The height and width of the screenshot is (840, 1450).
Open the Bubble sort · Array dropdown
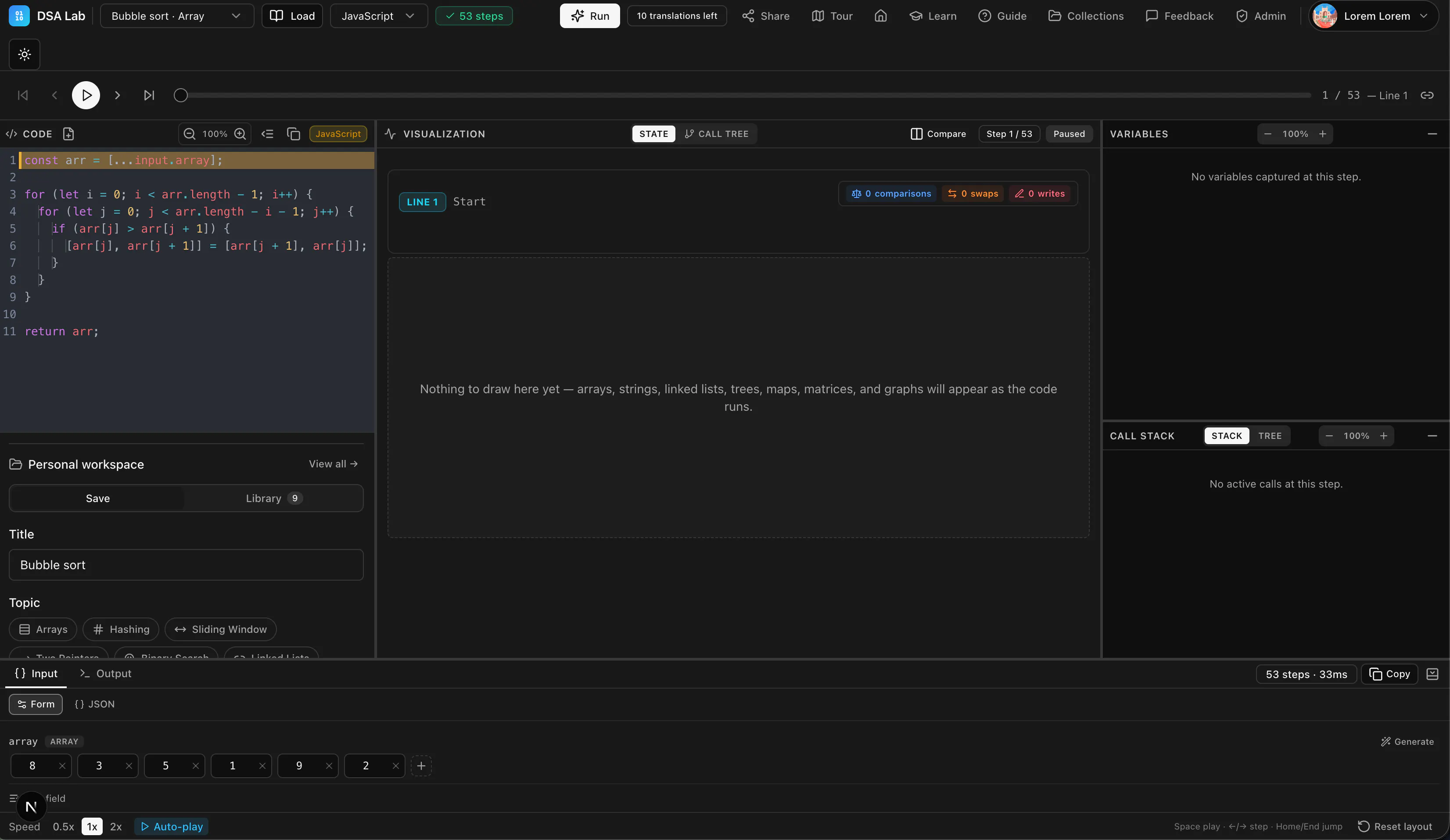pyautogui.click(x=177, y=16)
